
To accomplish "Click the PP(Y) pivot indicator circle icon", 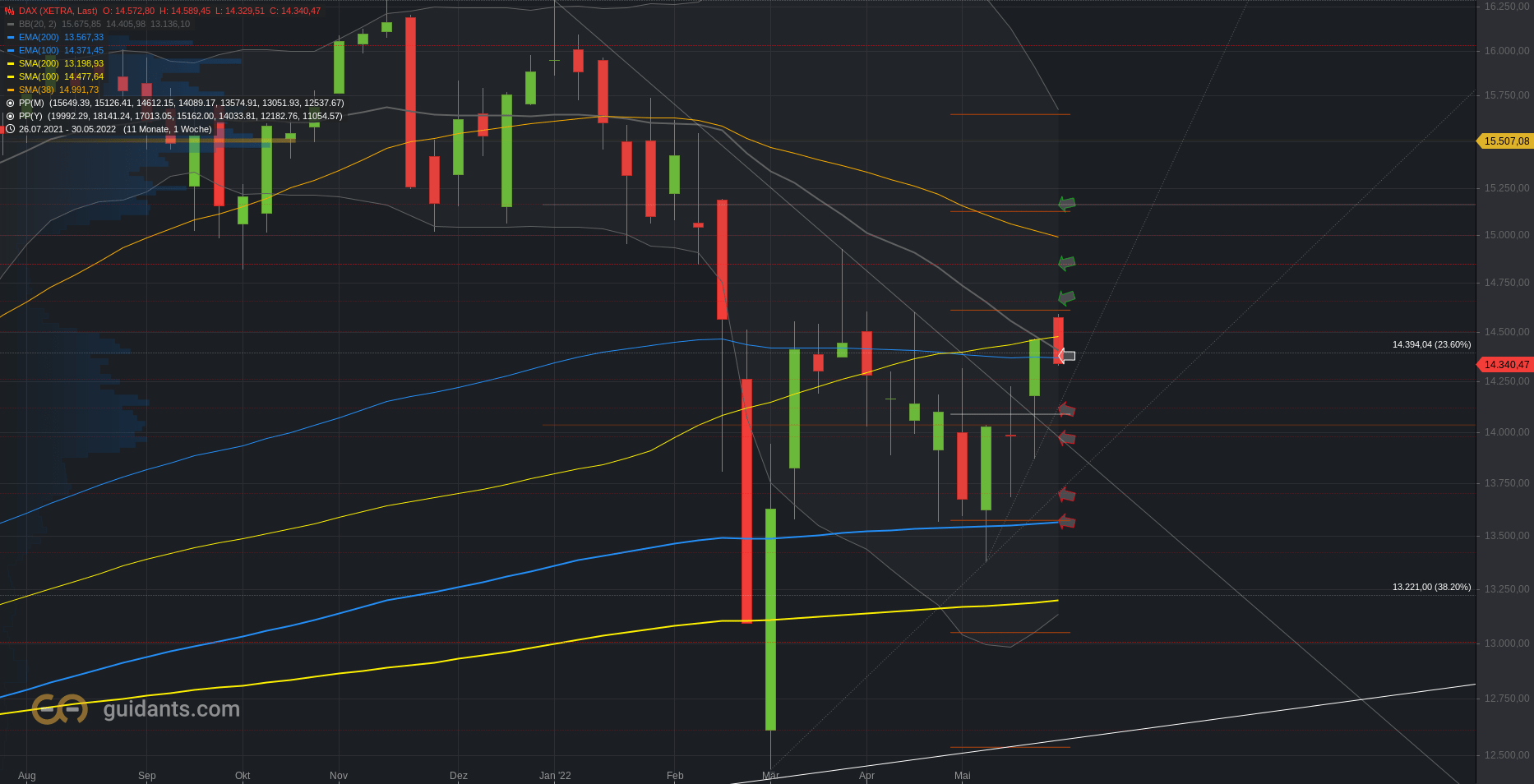I will pos(10,116).
